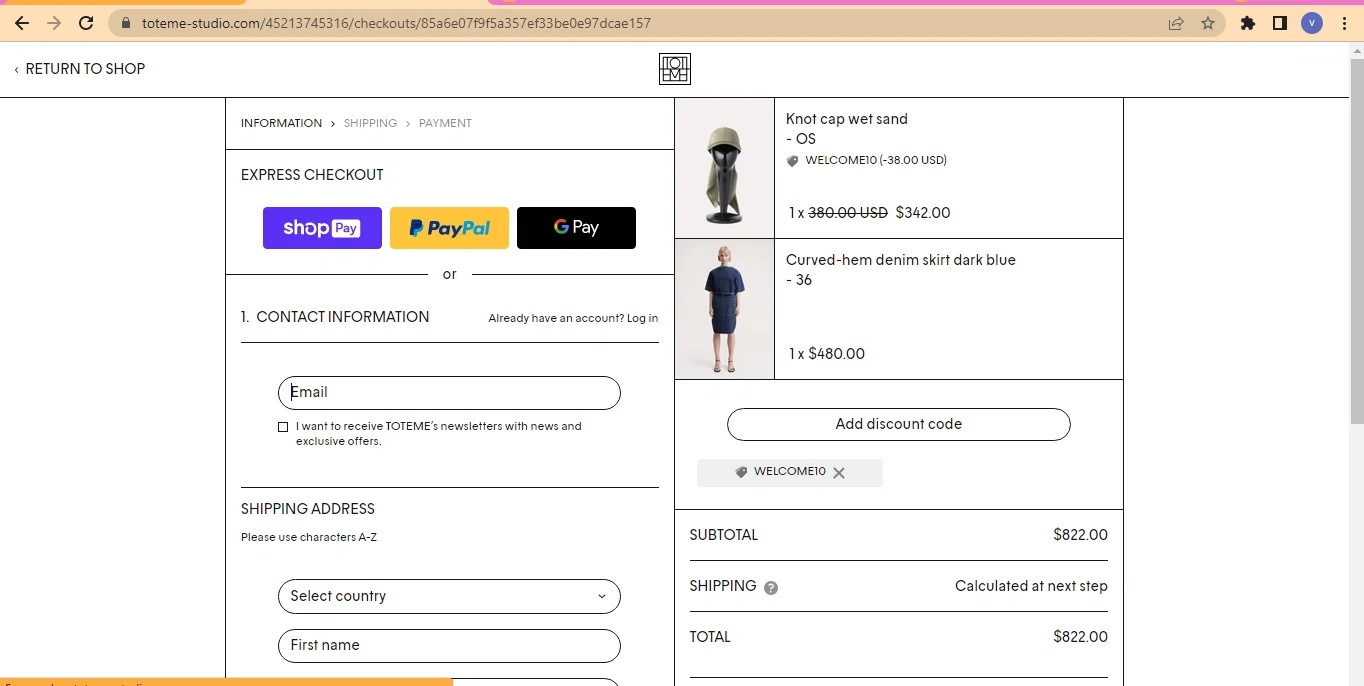Screen dimensions: 1364x686
Task: Return to shop link
Action: click(79, 69)
